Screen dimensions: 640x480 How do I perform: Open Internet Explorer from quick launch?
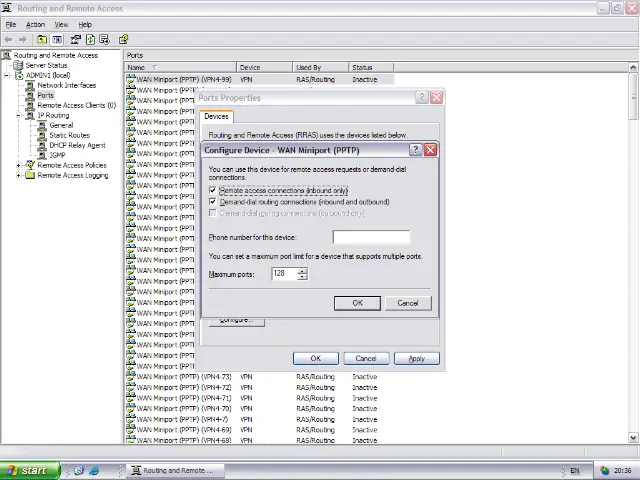coord(94,470)
